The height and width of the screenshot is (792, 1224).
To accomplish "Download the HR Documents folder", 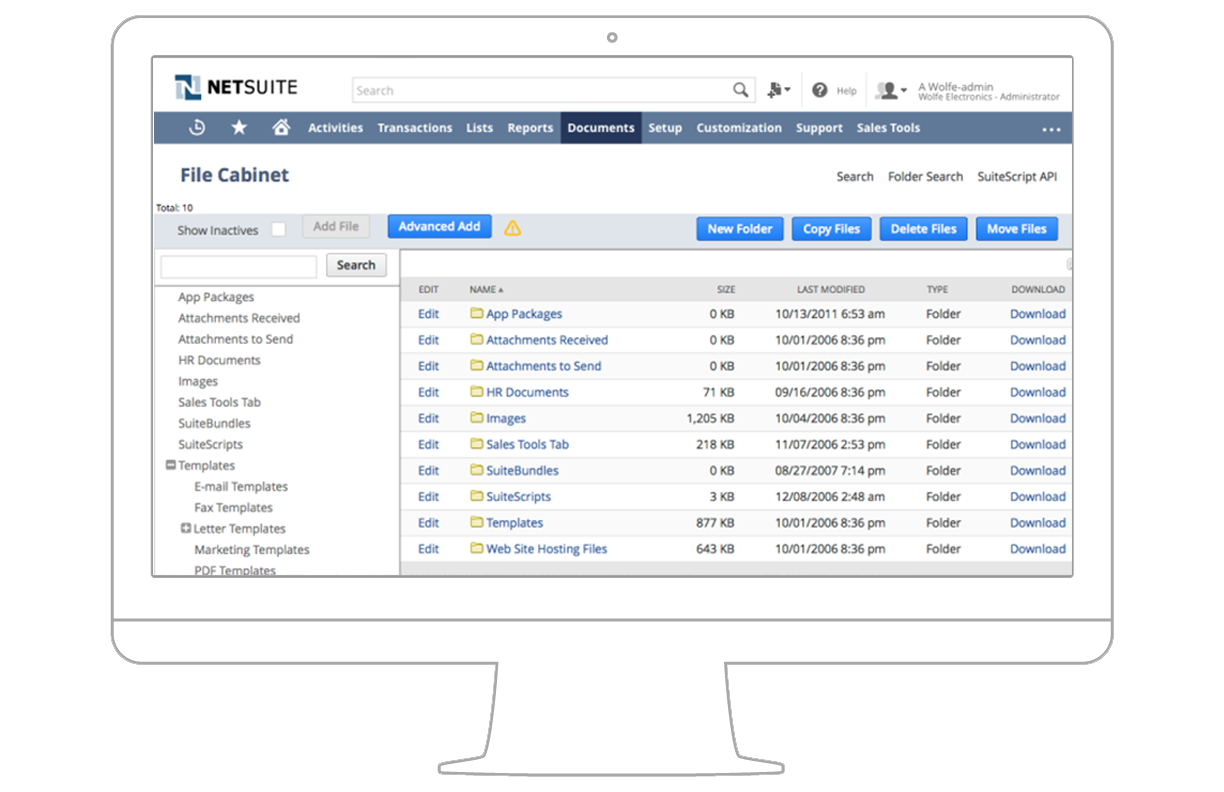I will click(x=1038, y=392).
